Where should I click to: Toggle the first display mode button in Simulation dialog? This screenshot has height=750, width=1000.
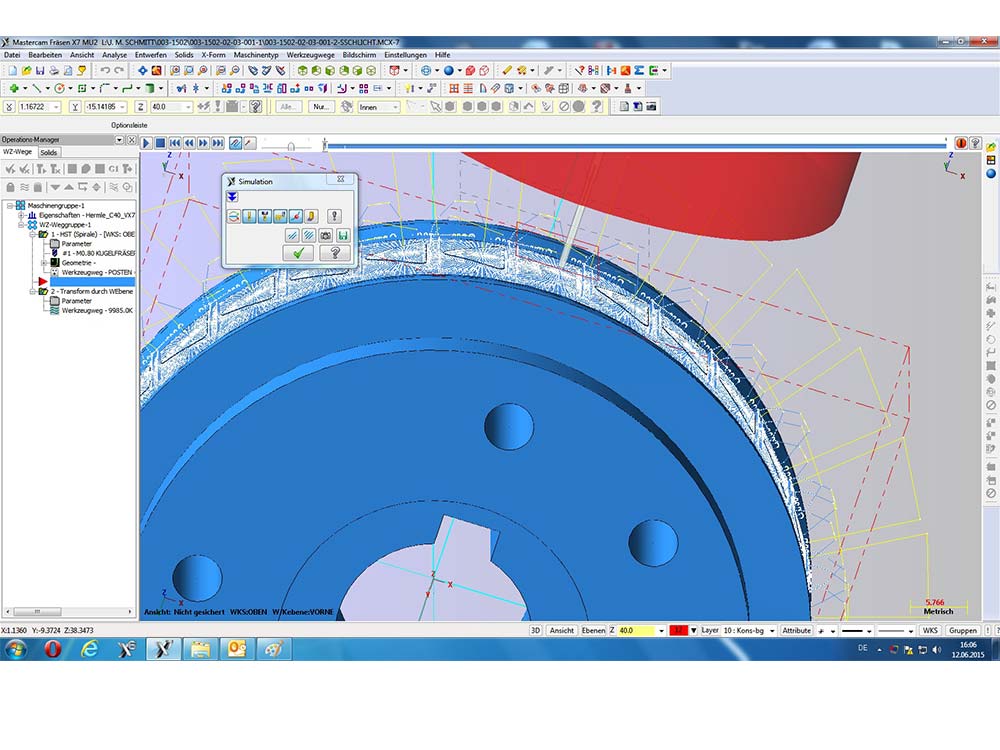point(233,216)
